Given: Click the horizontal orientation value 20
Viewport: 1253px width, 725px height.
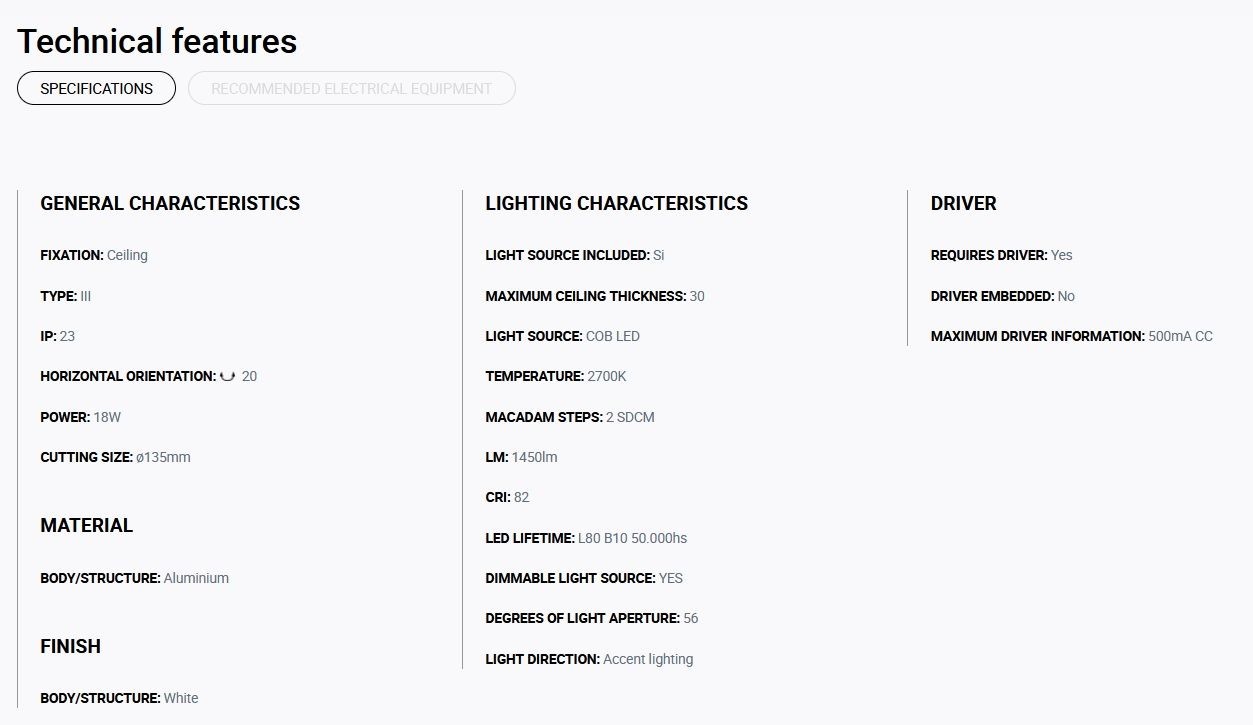Looking at the screenshot, I should (249, 376).
